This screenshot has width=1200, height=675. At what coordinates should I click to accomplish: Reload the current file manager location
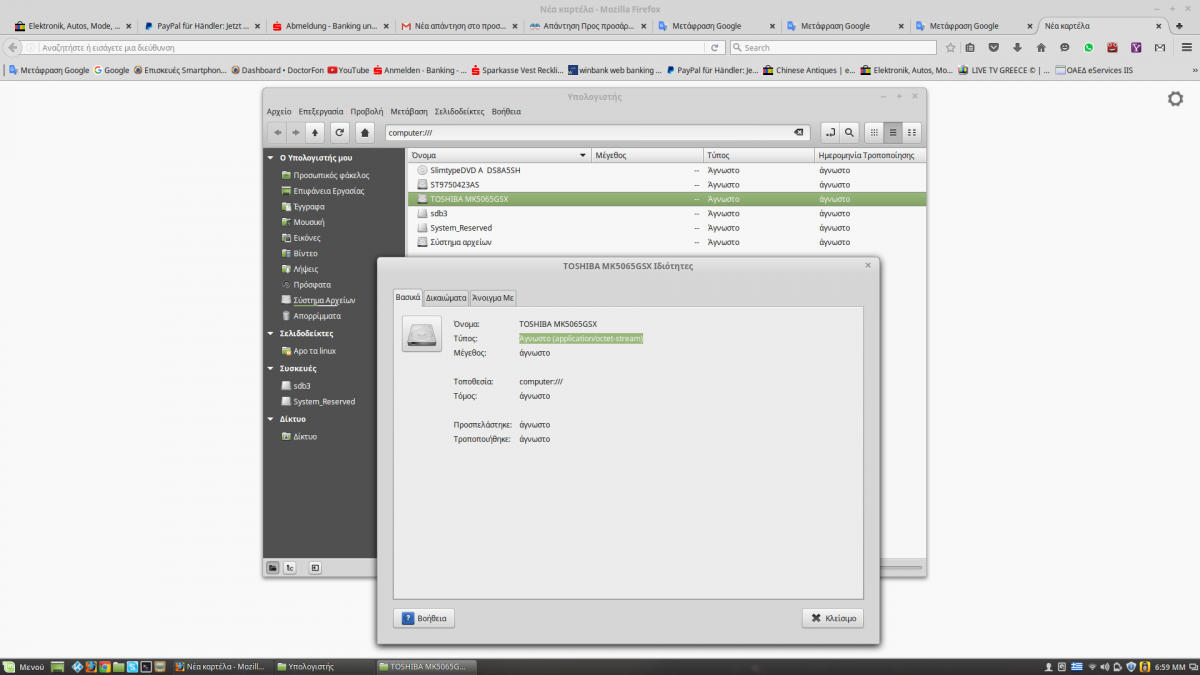[340, 132]
